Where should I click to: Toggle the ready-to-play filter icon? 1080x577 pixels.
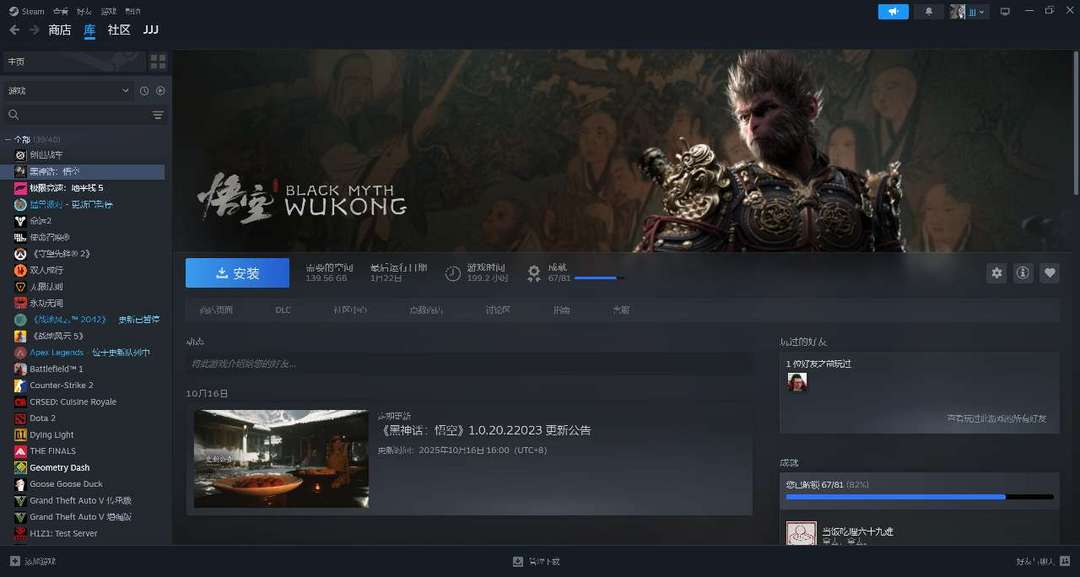click(x=160, y=91)
